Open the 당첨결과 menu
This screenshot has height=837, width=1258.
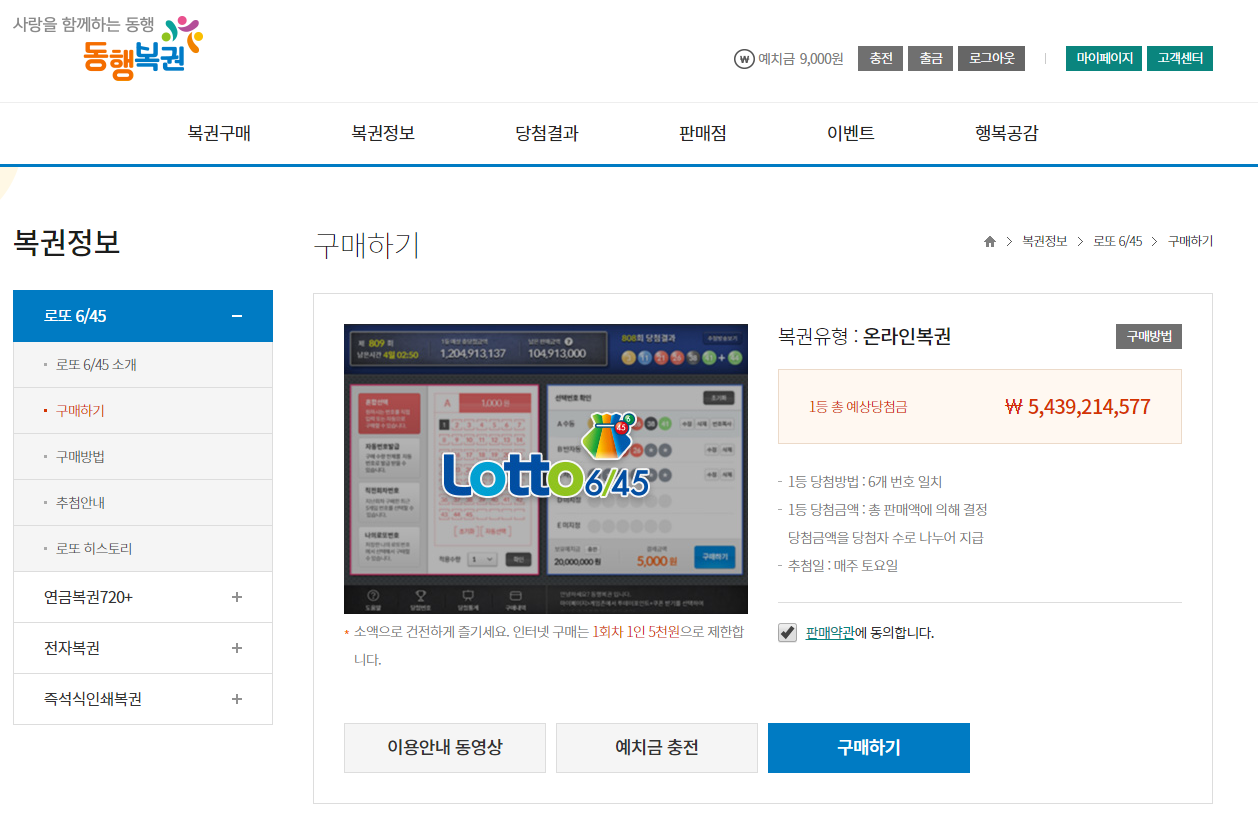tap(547, 133)
